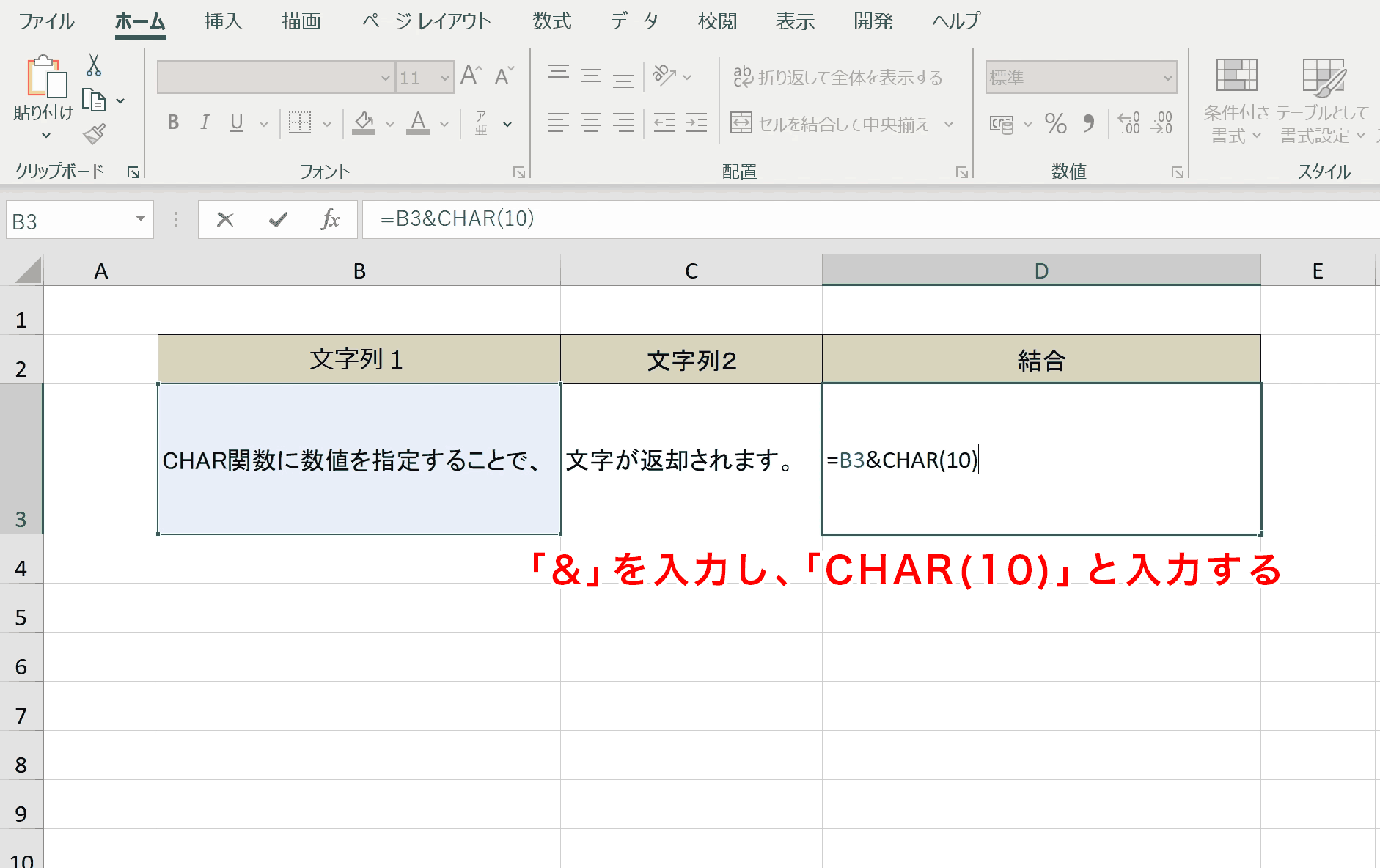Image resolution: width=1380 pixels, height=868 pixels.
Task: Cancel formula entry with X icon
Action: [225, 219]
